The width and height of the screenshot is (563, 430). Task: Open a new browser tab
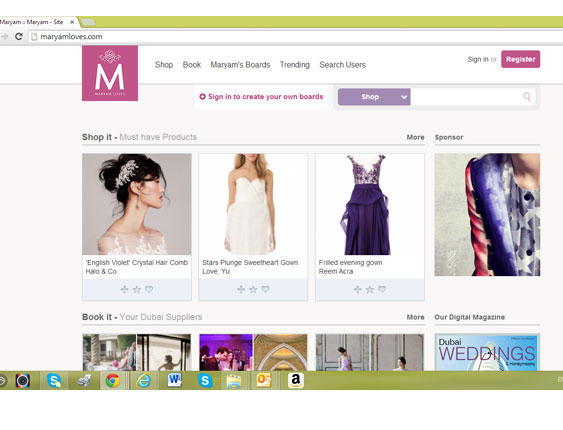click(x=88, y=22)
